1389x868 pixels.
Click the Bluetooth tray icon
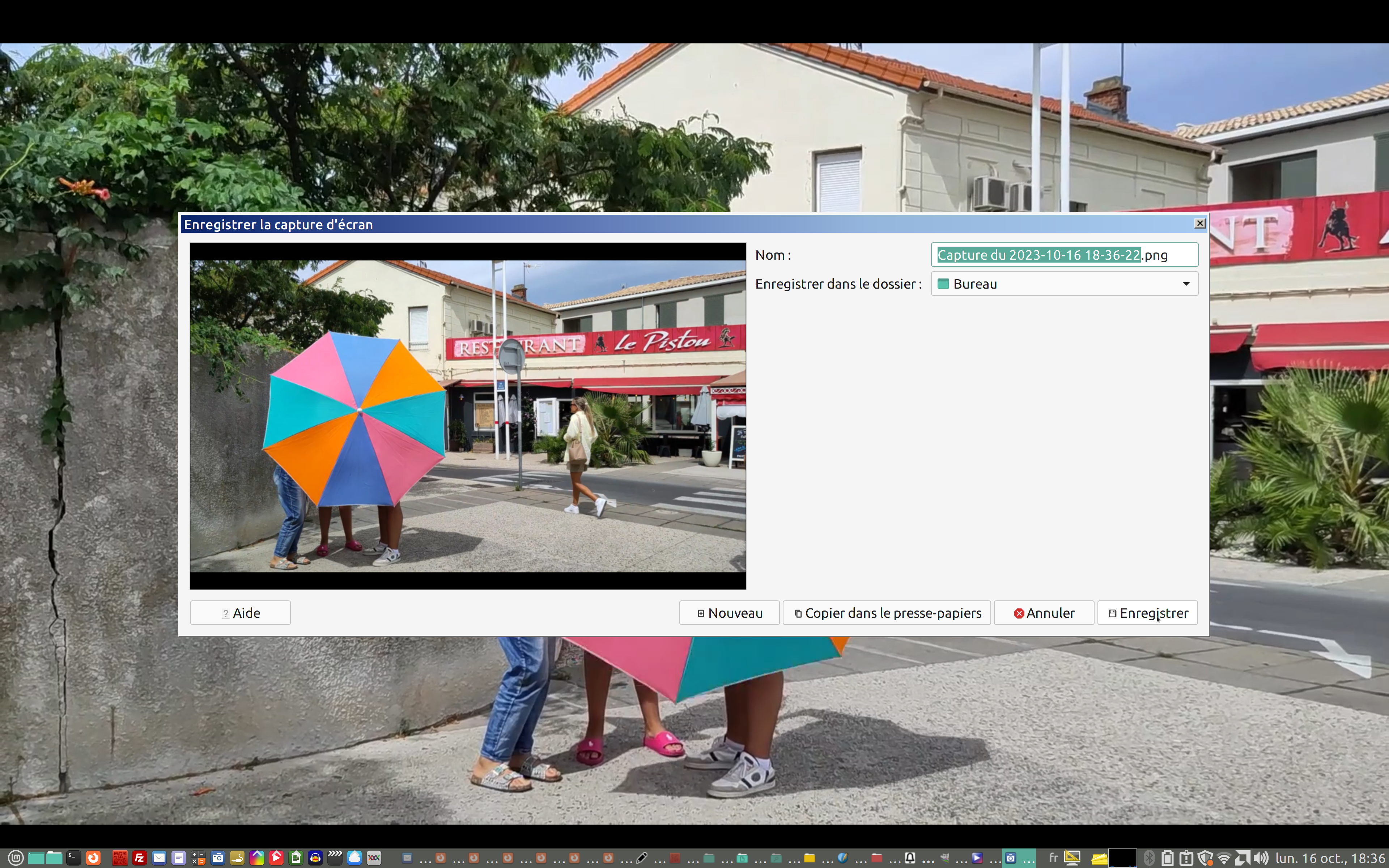pos(1149,858)
